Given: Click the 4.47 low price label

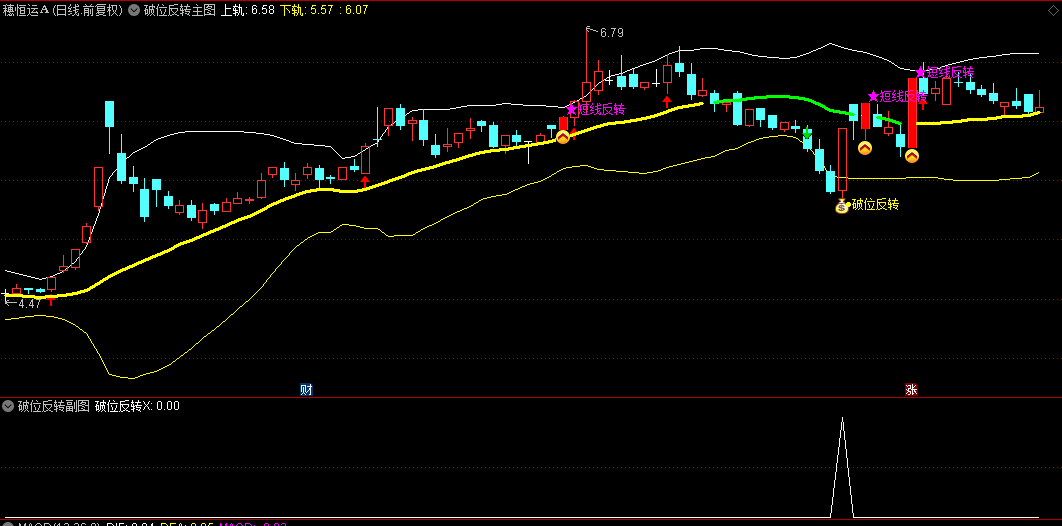Looking at the screenshot, I should 30,304.
